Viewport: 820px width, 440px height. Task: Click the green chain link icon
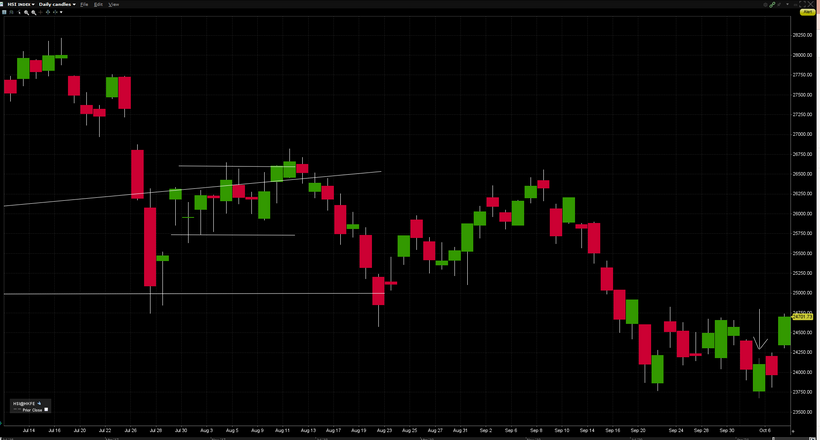[x=772, y=5]
